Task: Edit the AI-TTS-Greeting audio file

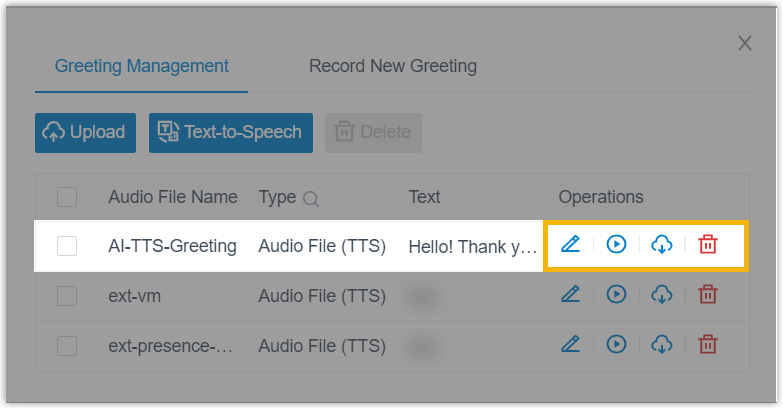Action: (x=570, y=244)
